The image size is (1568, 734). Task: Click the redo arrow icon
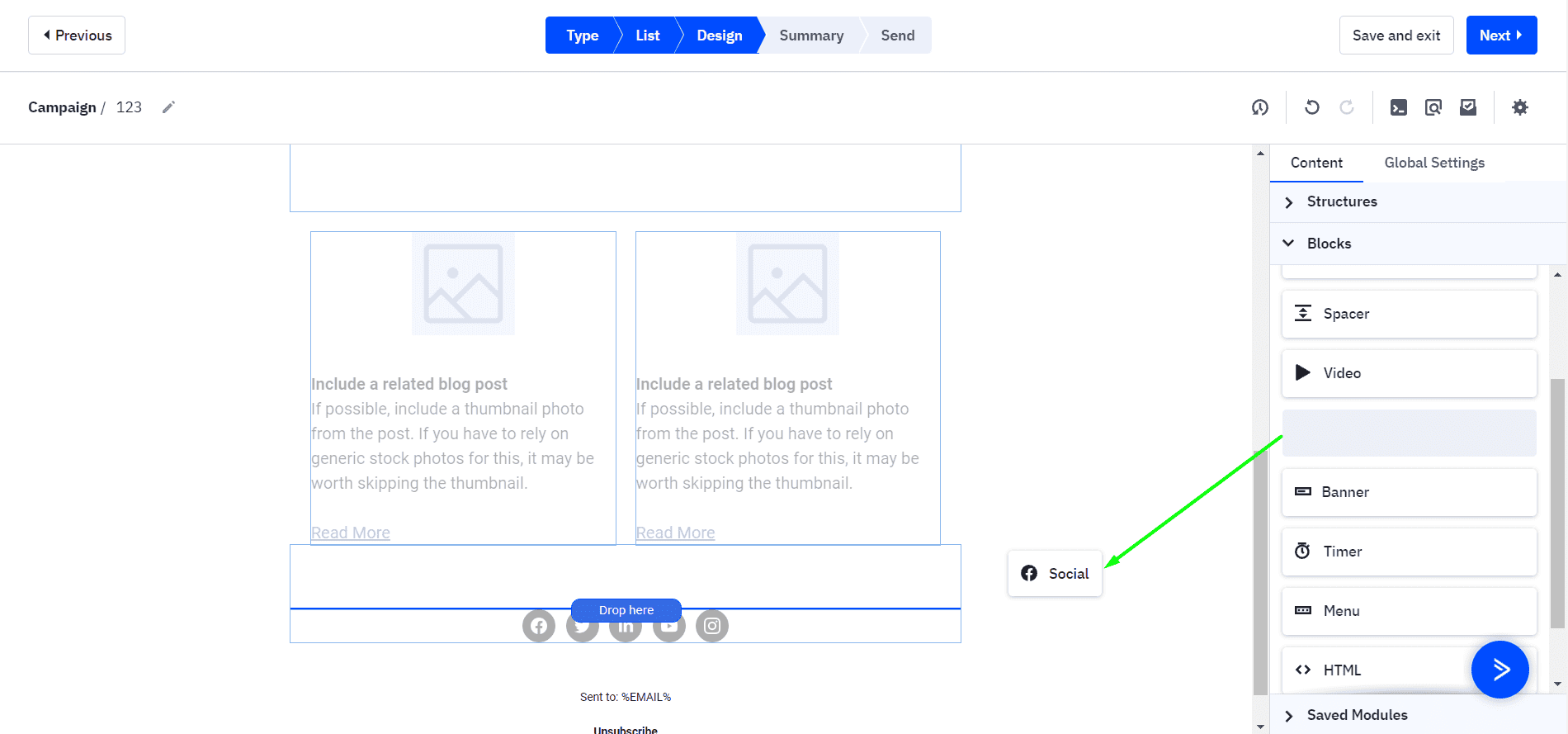click(1346, 107)
